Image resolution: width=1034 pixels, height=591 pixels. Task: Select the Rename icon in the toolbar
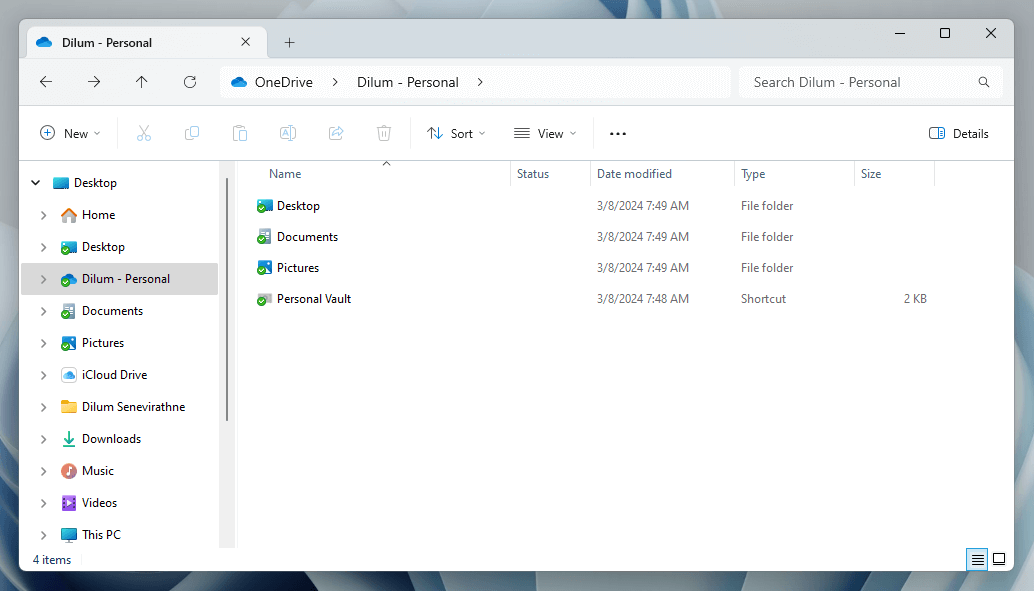click(x=287, y=133)
